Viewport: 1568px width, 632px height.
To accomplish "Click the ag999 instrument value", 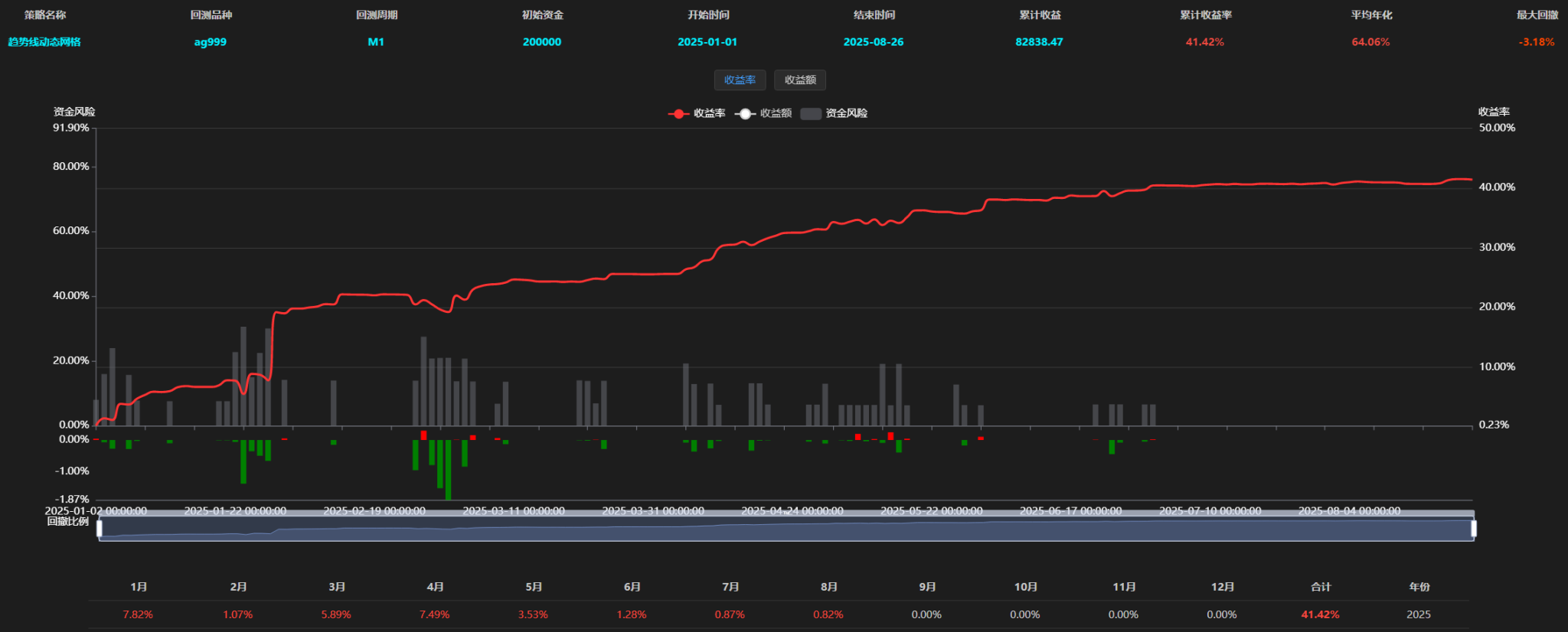I will click(x=211, y=42).
